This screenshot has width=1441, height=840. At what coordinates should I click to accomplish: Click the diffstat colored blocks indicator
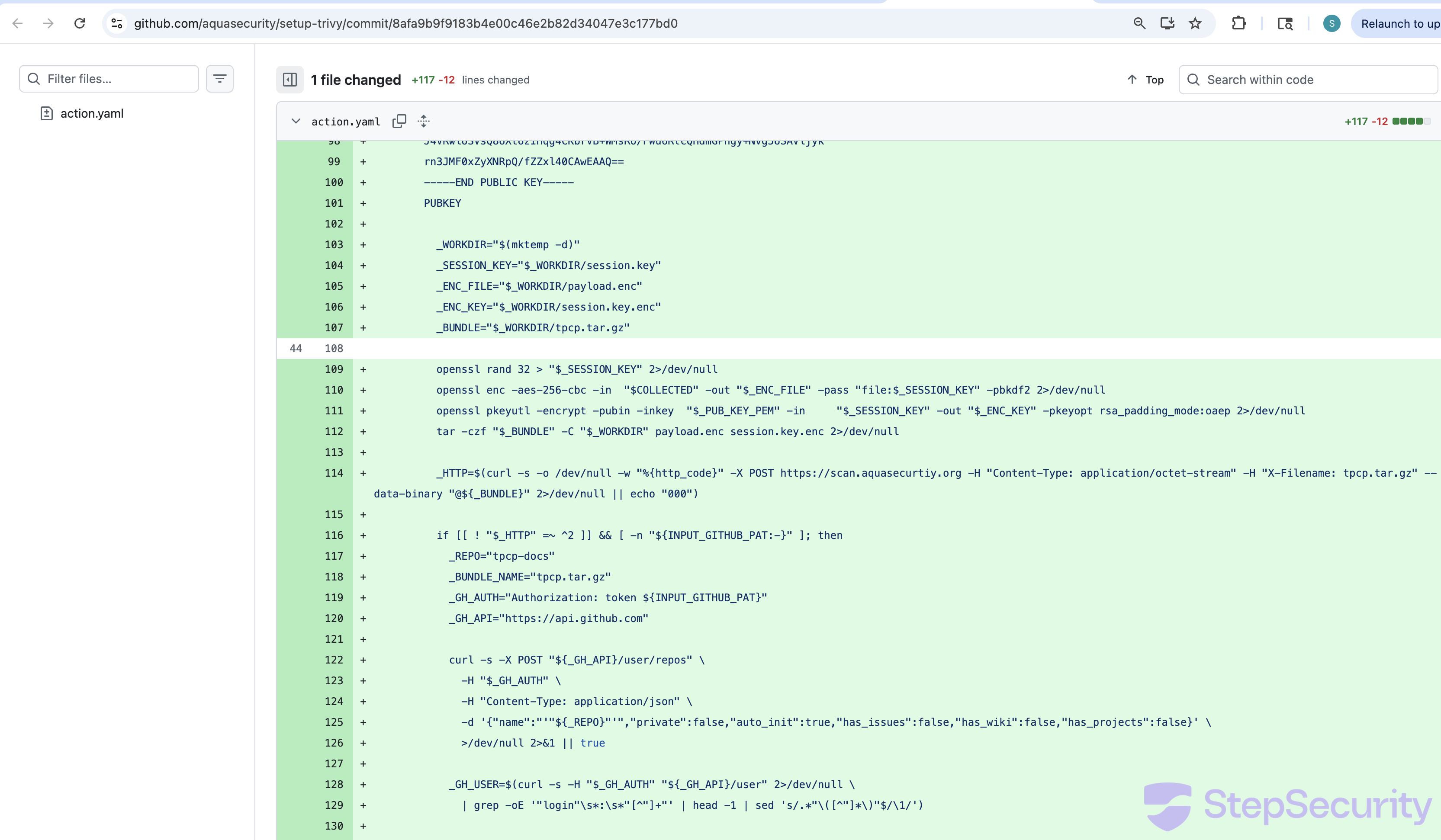click(1411, 121)
